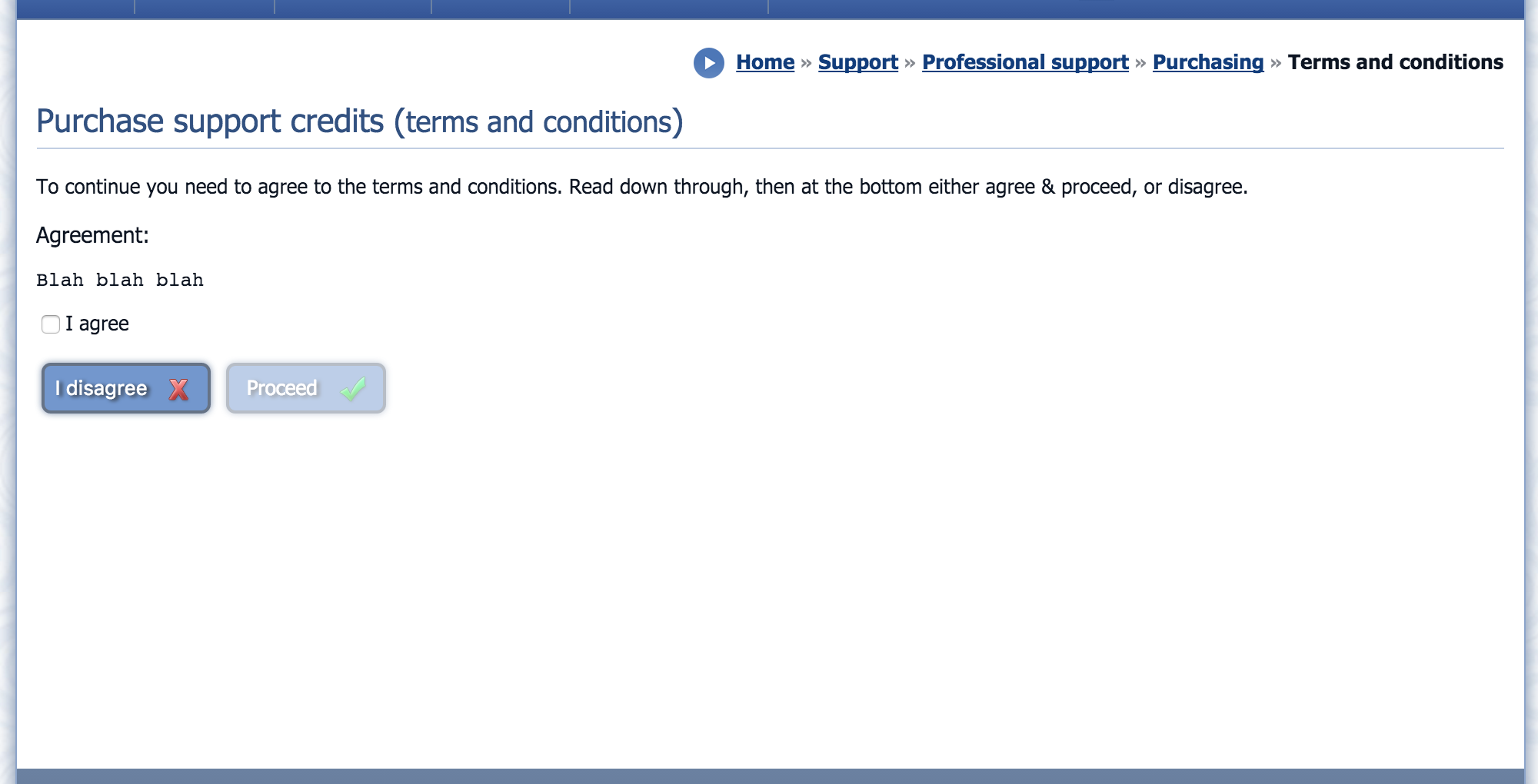
Task: Click the "I agree" checkbox label text
Action: coord(97,324)
